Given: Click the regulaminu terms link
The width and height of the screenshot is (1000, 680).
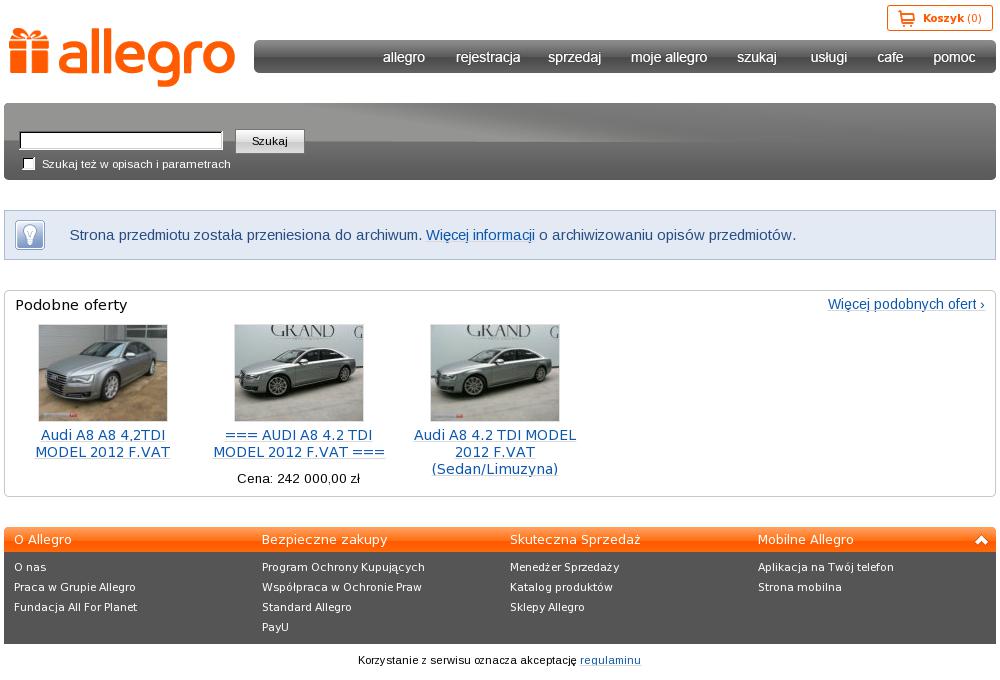Looking at the screenshot, I should (x=610, y=660).
